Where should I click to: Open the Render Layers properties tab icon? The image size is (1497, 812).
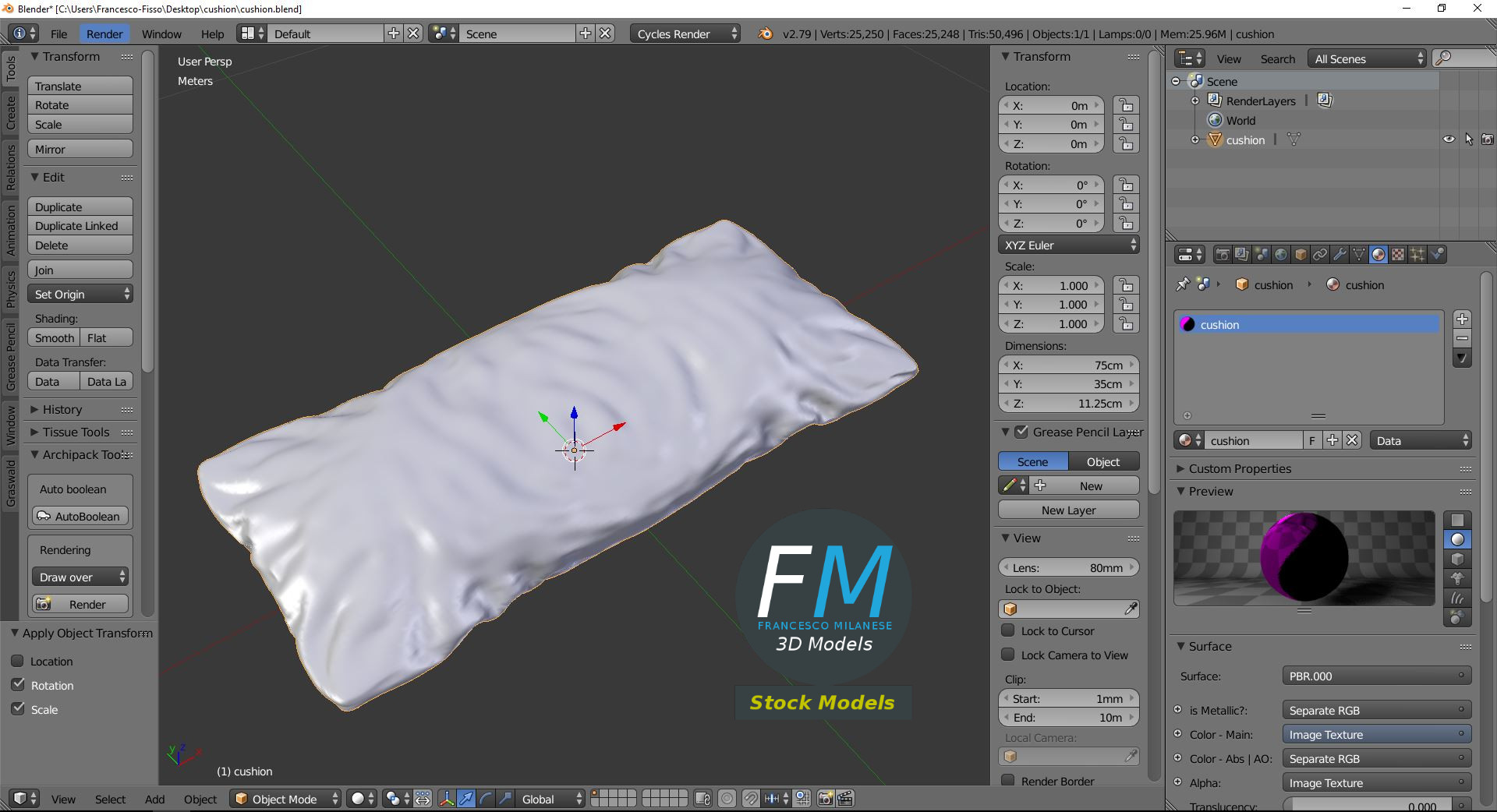click(1242, 255)
